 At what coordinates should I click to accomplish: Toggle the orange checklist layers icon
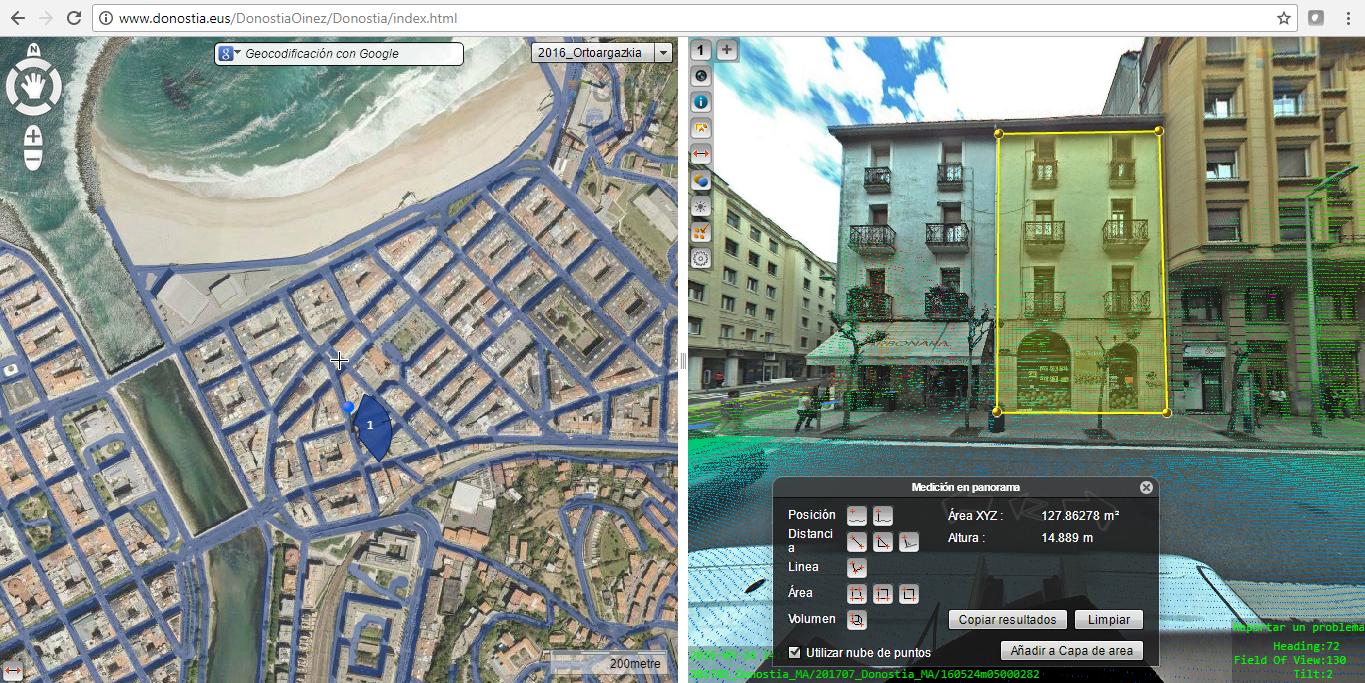coord(701,232)
